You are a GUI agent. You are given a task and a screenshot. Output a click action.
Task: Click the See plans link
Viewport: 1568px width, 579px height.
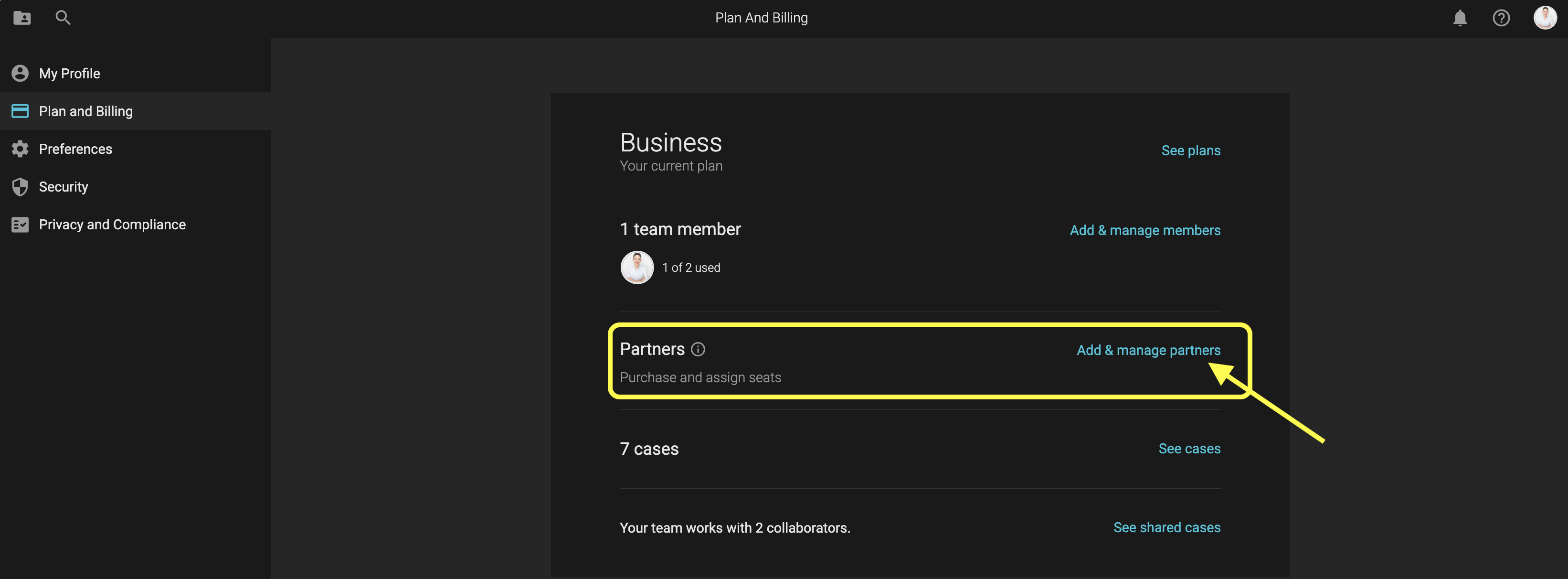point(1191,150)
